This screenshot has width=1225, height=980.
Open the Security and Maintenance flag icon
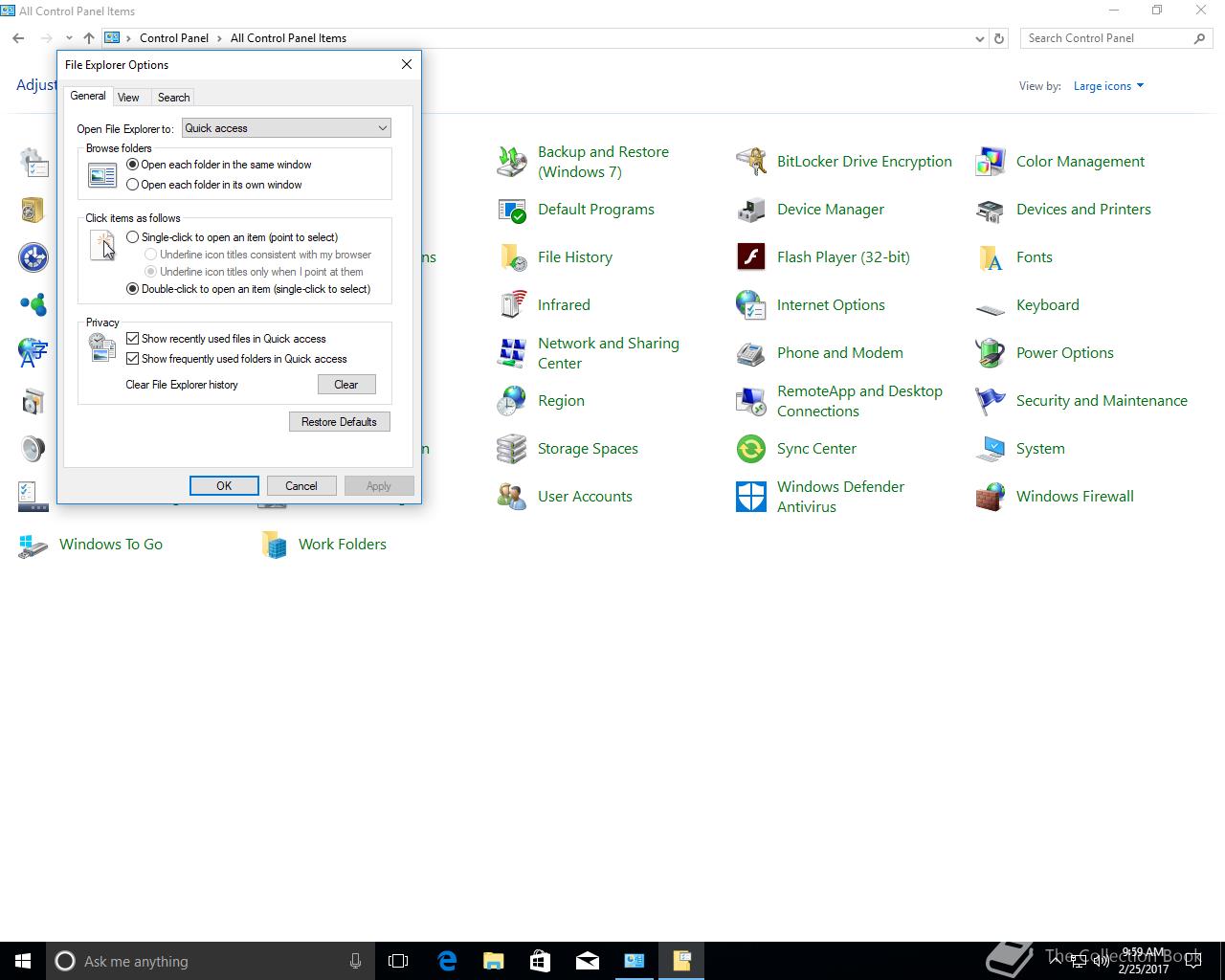[x=991, y=401]
